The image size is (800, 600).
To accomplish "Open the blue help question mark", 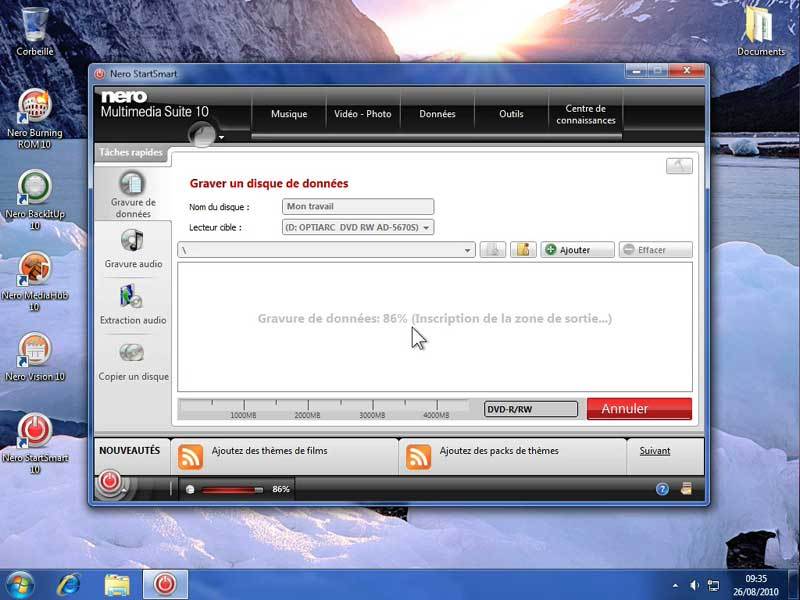I will [662, 489].
